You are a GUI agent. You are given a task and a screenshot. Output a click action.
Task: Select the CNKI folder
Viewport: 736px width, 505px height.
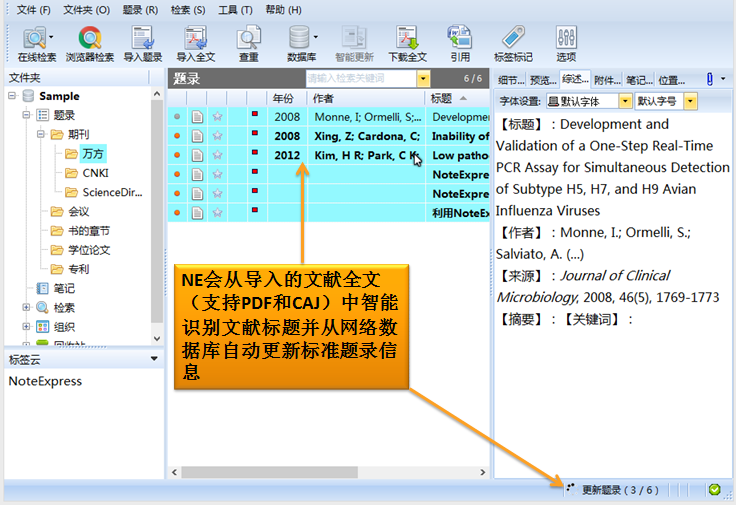click(95, 173)
